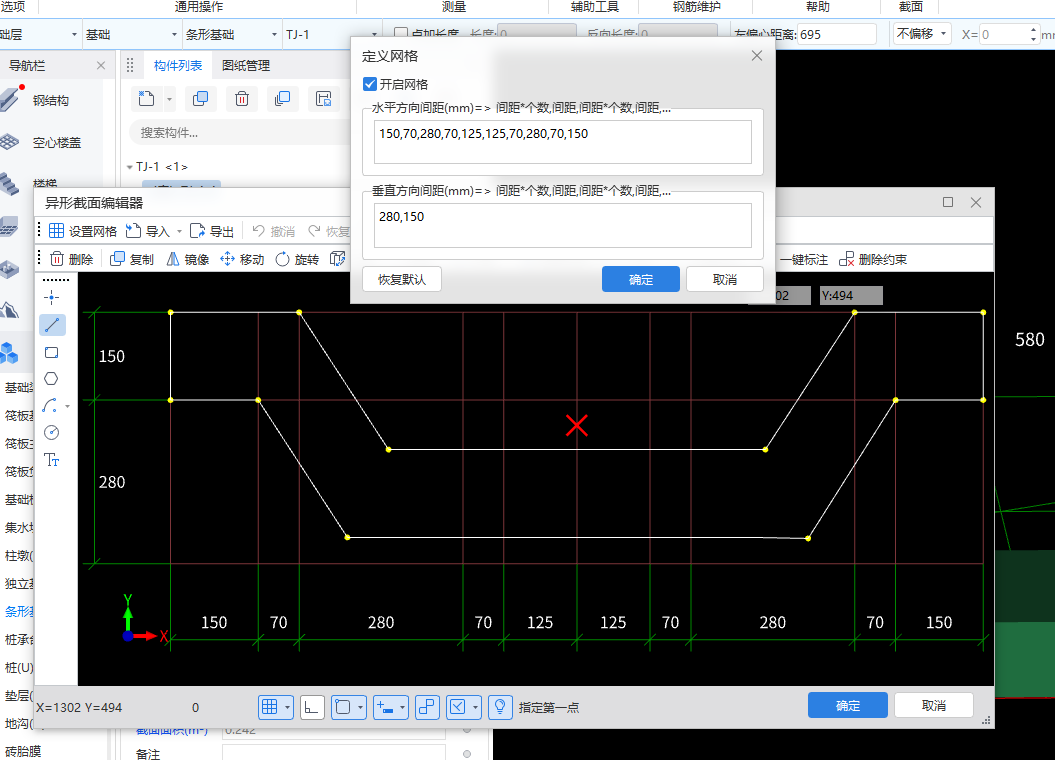The width and height of the screenshot is (1055, 760).
Task: Expand the arc tool dropdown arrow
Action: (67, 406)
